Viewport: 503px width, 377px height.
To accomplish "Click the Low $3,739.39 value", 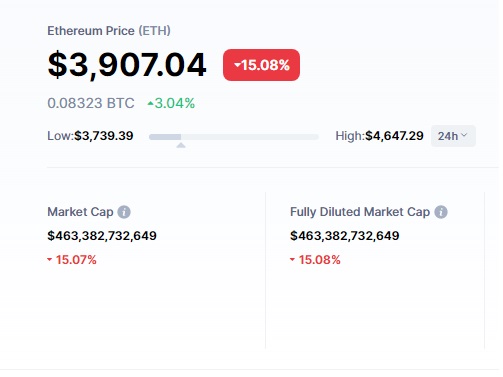I will coord(104,136).
